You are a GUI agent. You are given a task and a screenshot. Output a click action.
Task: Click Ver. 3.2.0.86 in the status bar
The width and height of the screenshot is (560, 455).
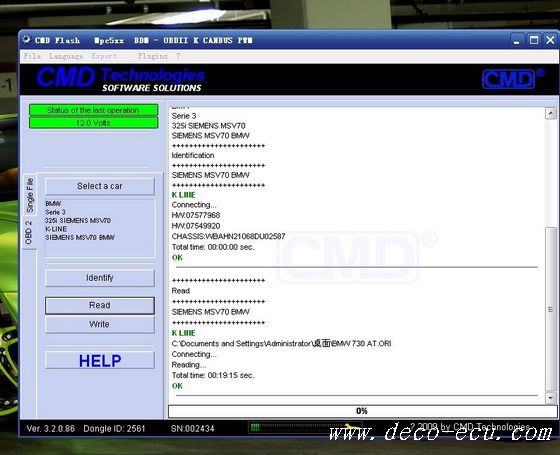pyautogui.click(x=51, y=429)
